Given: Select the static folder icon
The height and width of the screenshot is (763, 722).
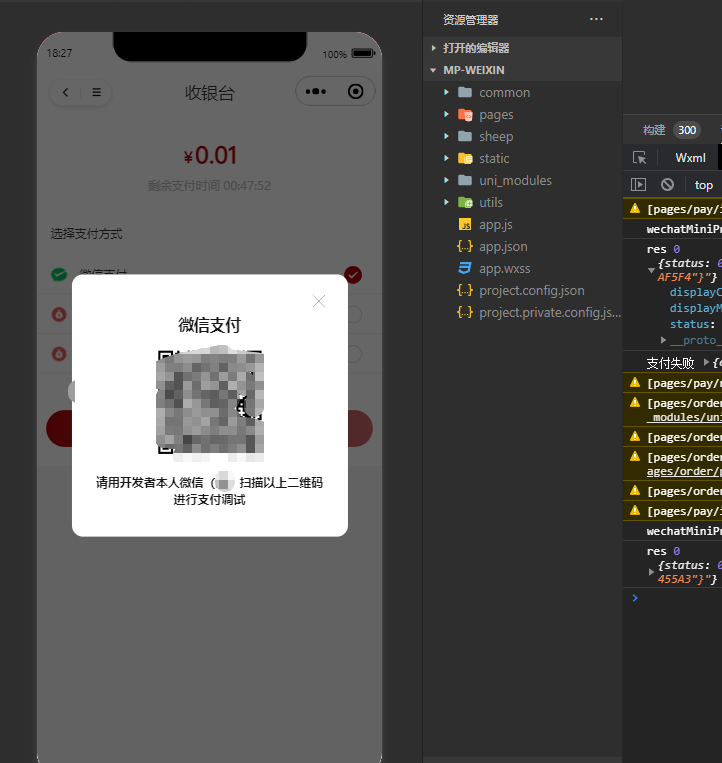Looking at the screenshot, I should click(465, 158).
